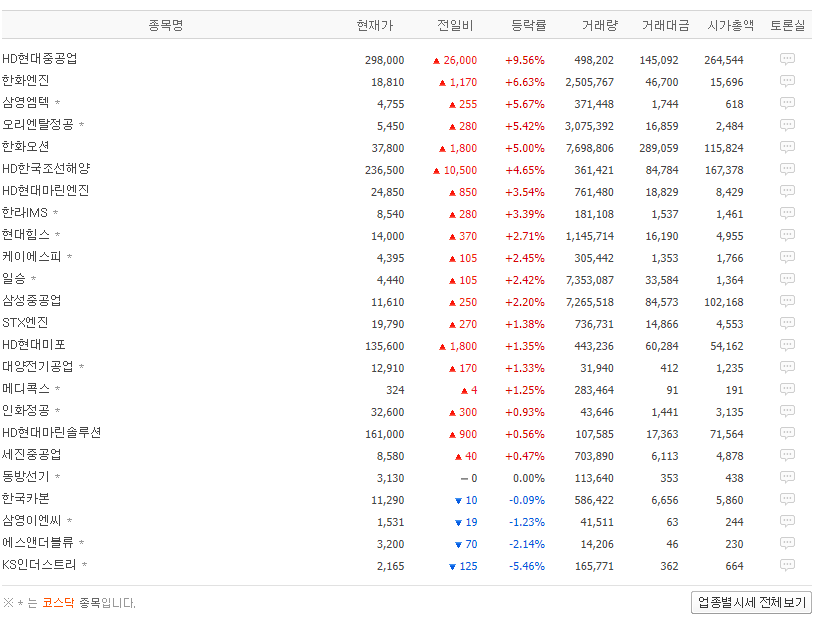Viewport: 819px width, 617px height.
Task: Open the 메디콕스 stock link
Action: [x=26, y=388]
